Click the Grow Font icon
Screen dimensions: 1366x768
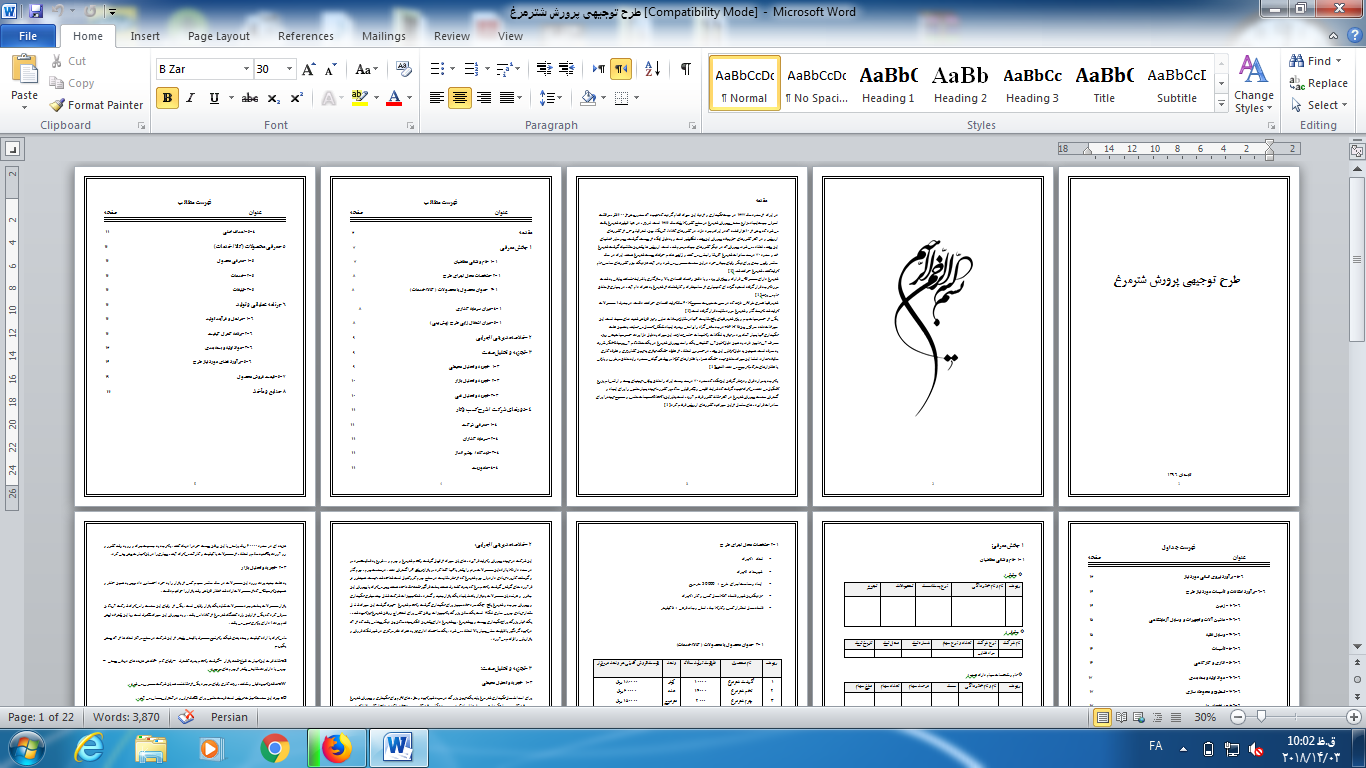(308, 69)
